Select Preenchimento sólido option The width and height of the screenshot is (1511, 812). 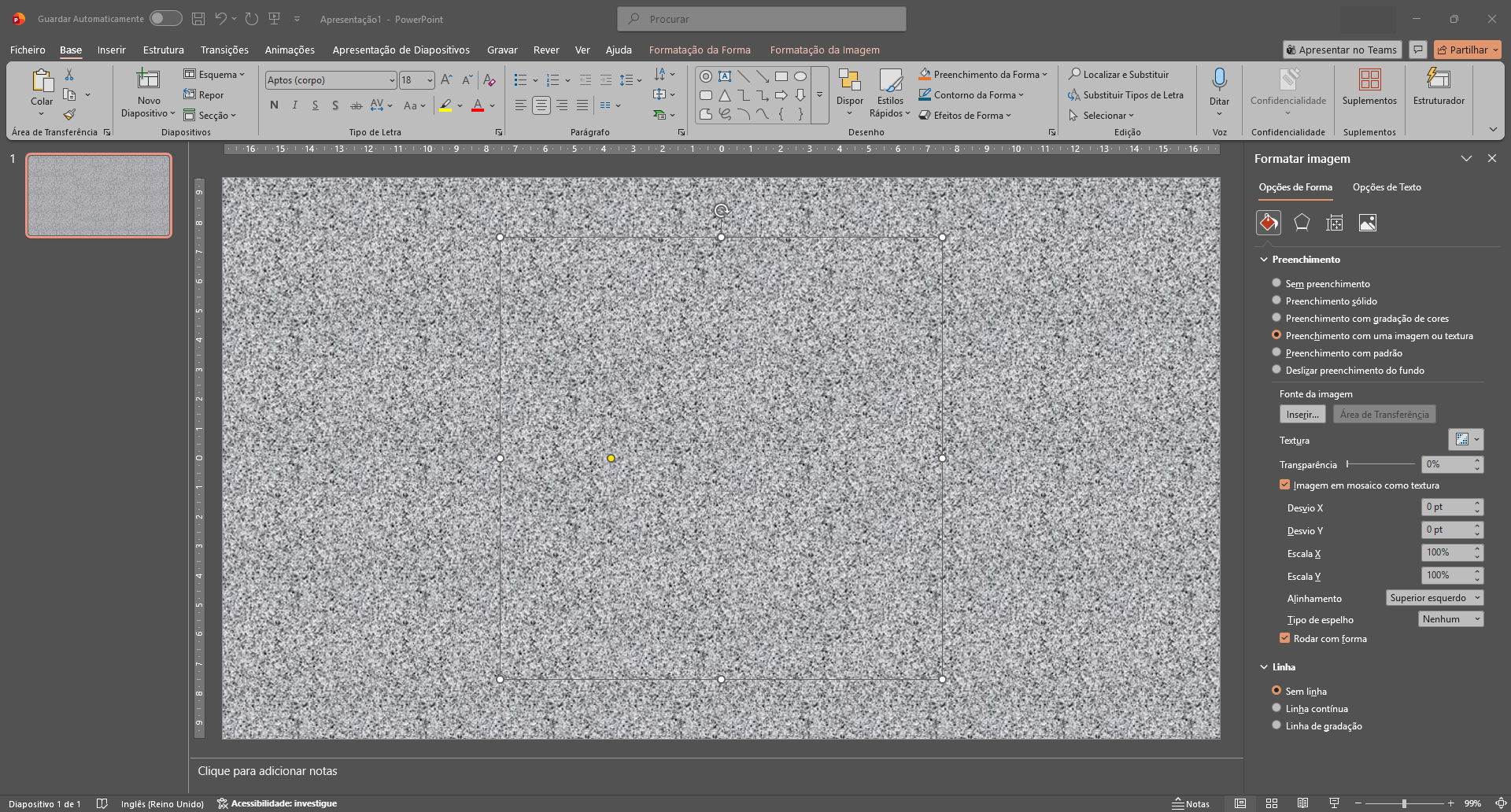[x=1276, y=301]
